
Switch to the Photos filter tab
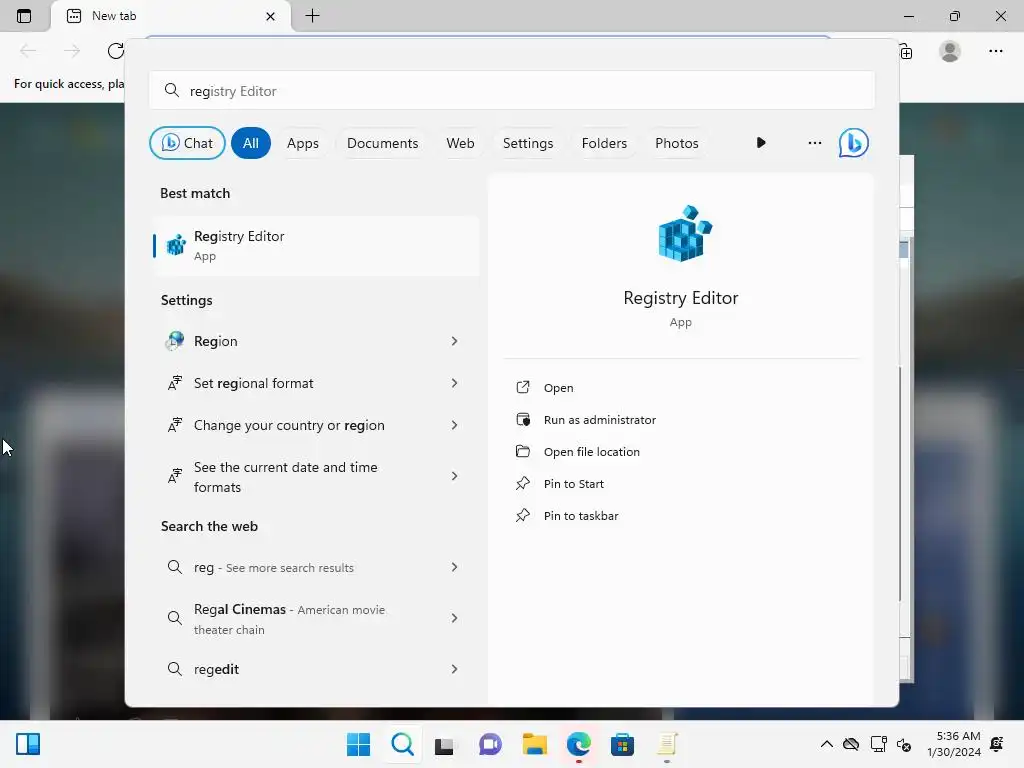(x=677, y=143)
